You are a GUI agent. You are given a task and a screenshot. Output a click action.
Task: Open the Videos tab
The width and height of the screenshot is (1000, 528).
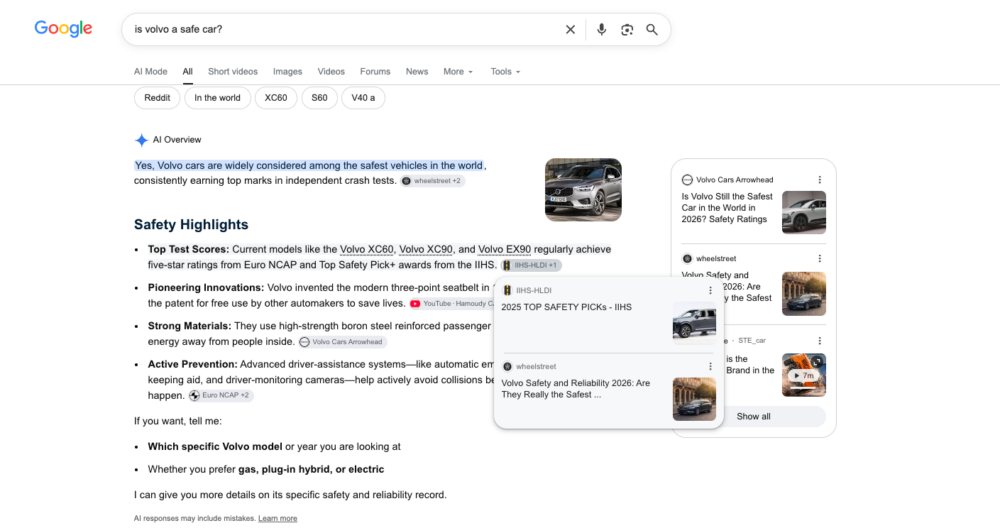331,71
